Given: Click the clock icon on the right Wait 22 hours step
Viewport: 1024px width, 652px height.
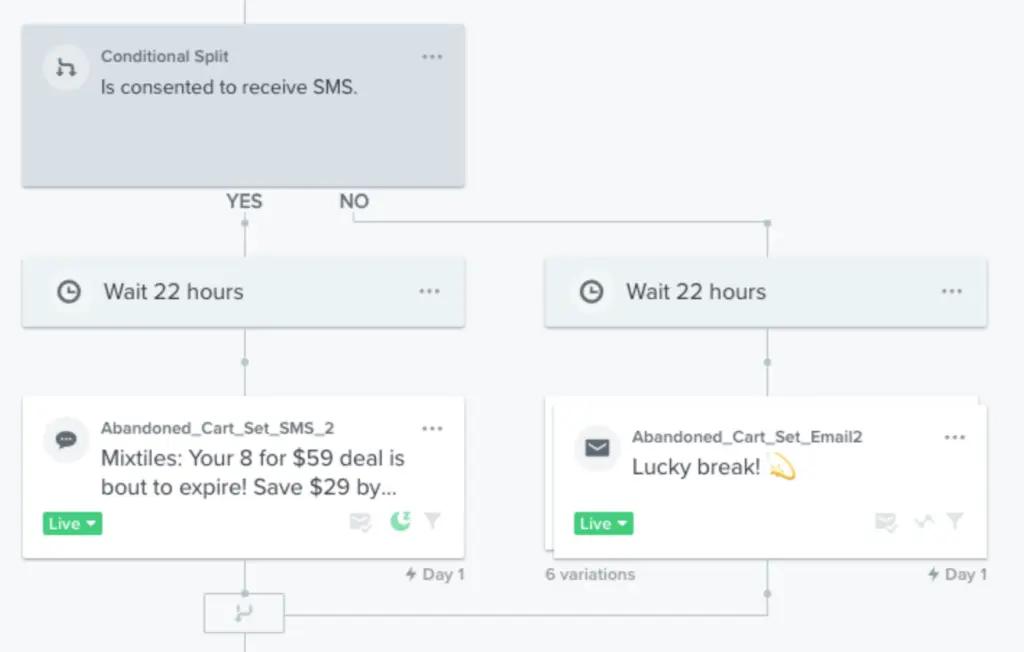Looking at the screenshot, I should [592, 292].
